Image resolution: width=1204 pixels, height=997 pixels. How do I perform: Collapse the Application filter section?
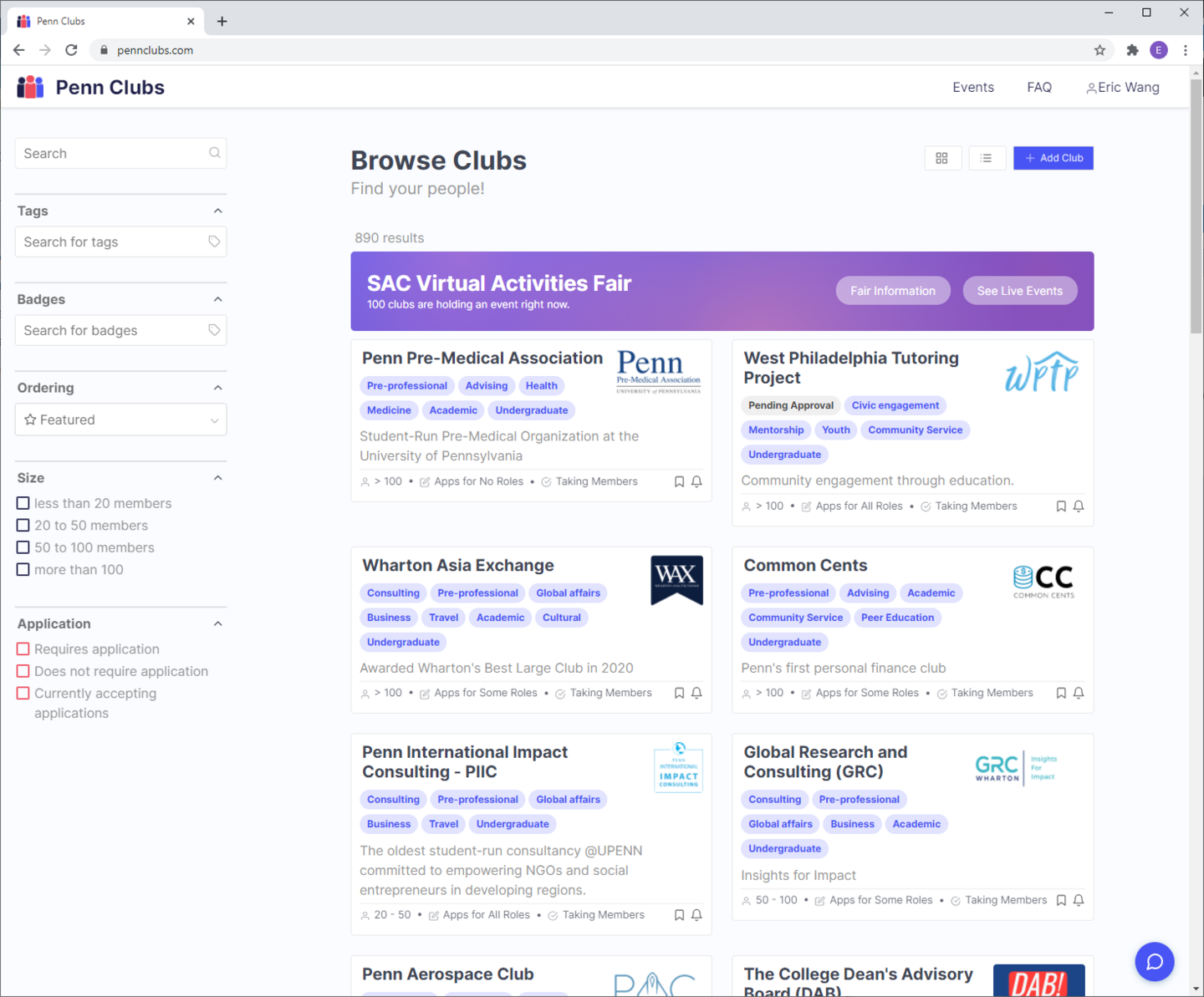click(x=217, y=623)
